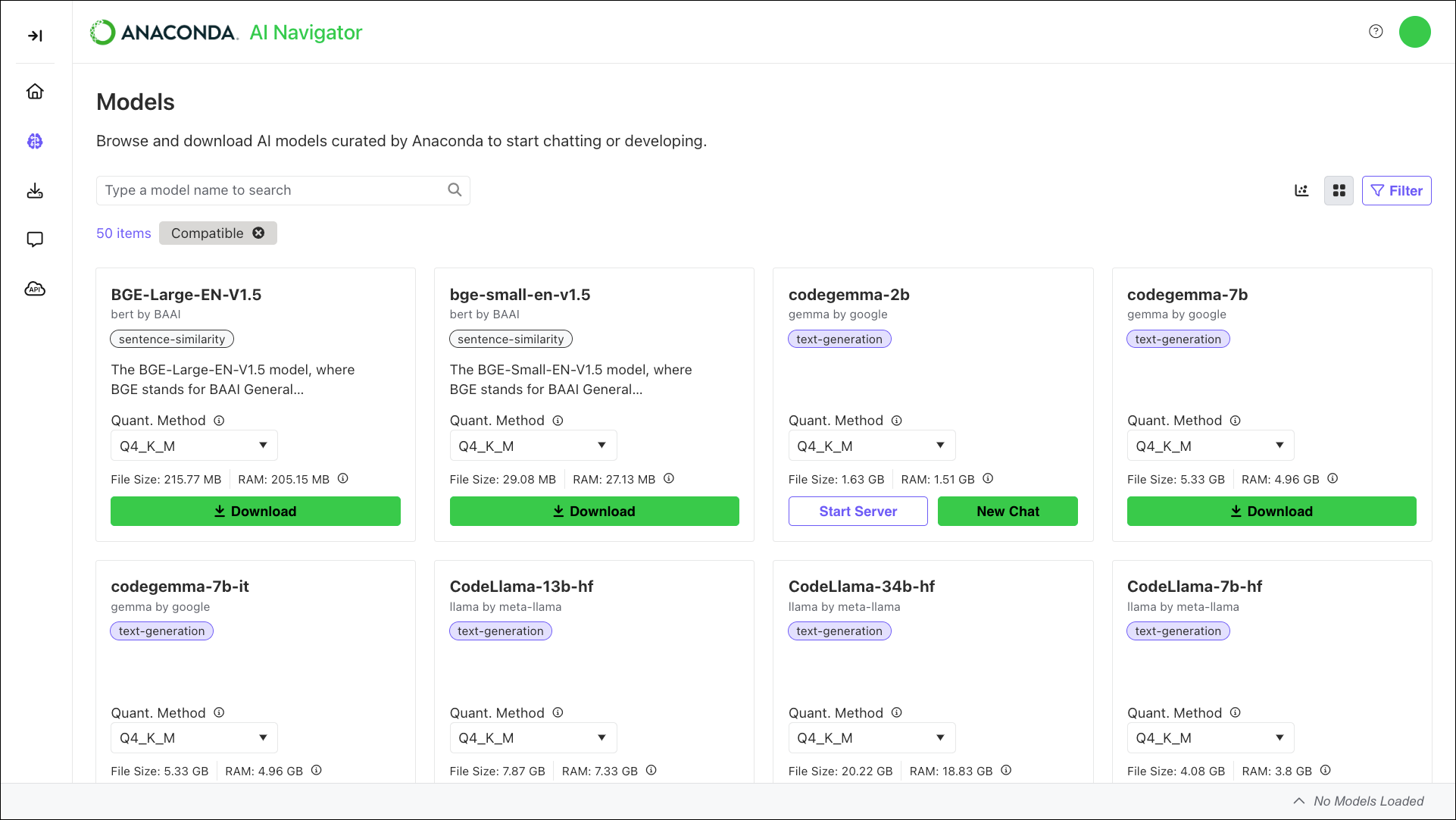Open quant dropdown for BGE-Large-EN-V1.5
The height and width of the screenshot is (820, 1456).
click(x=194, y=446)
